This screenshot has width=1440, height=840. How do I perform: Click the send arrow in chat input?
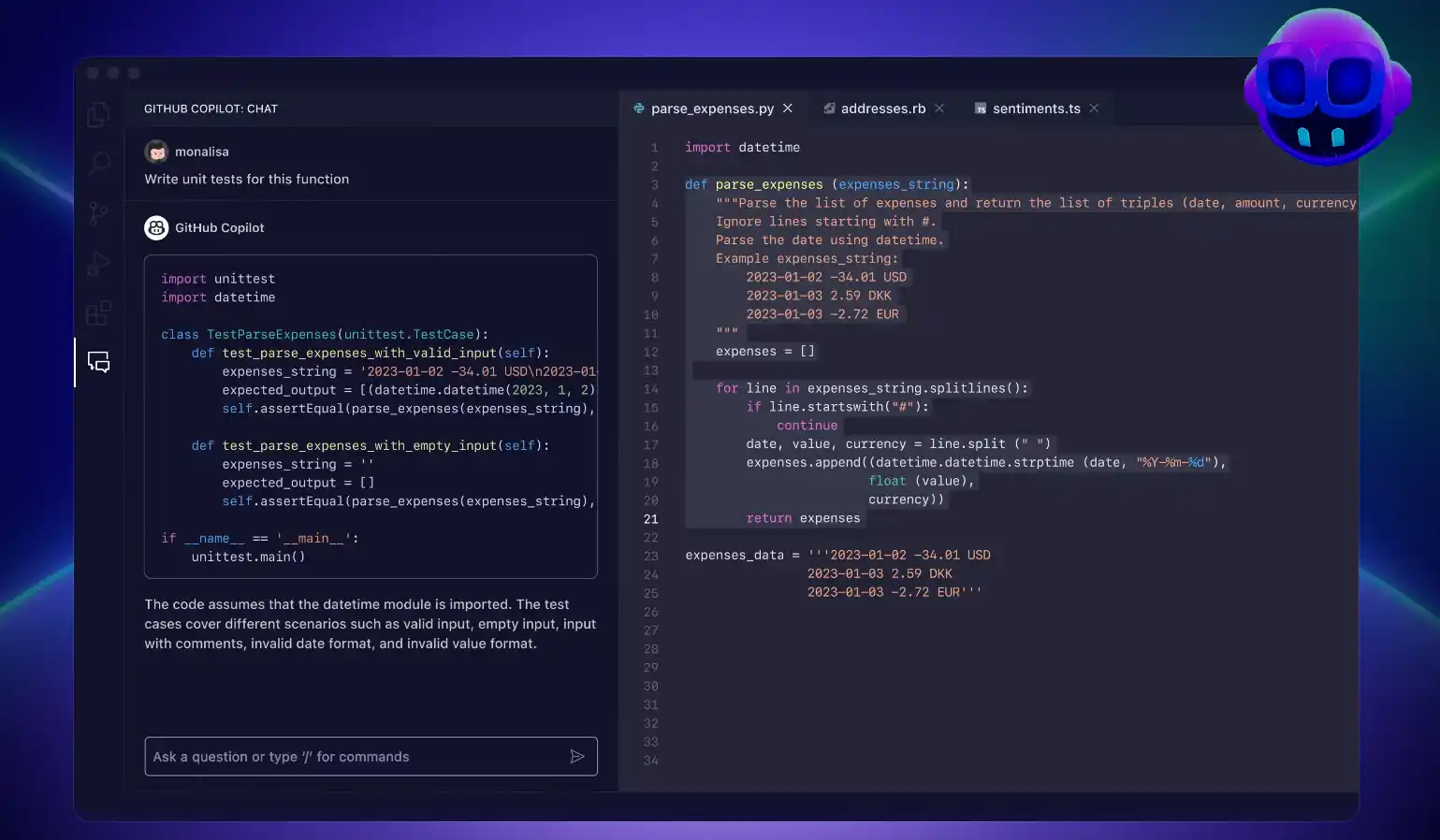pyautogui.click(x=577, y=757)
